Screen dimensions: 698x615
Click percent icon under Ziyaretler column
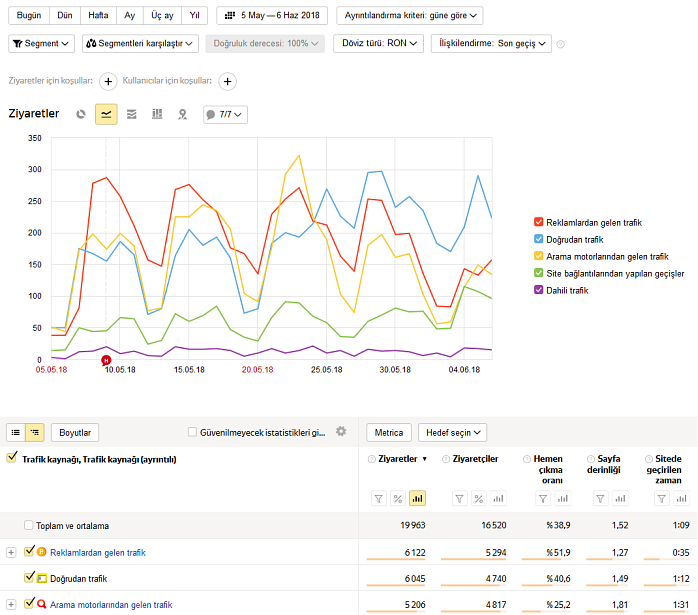coord(398,498)
